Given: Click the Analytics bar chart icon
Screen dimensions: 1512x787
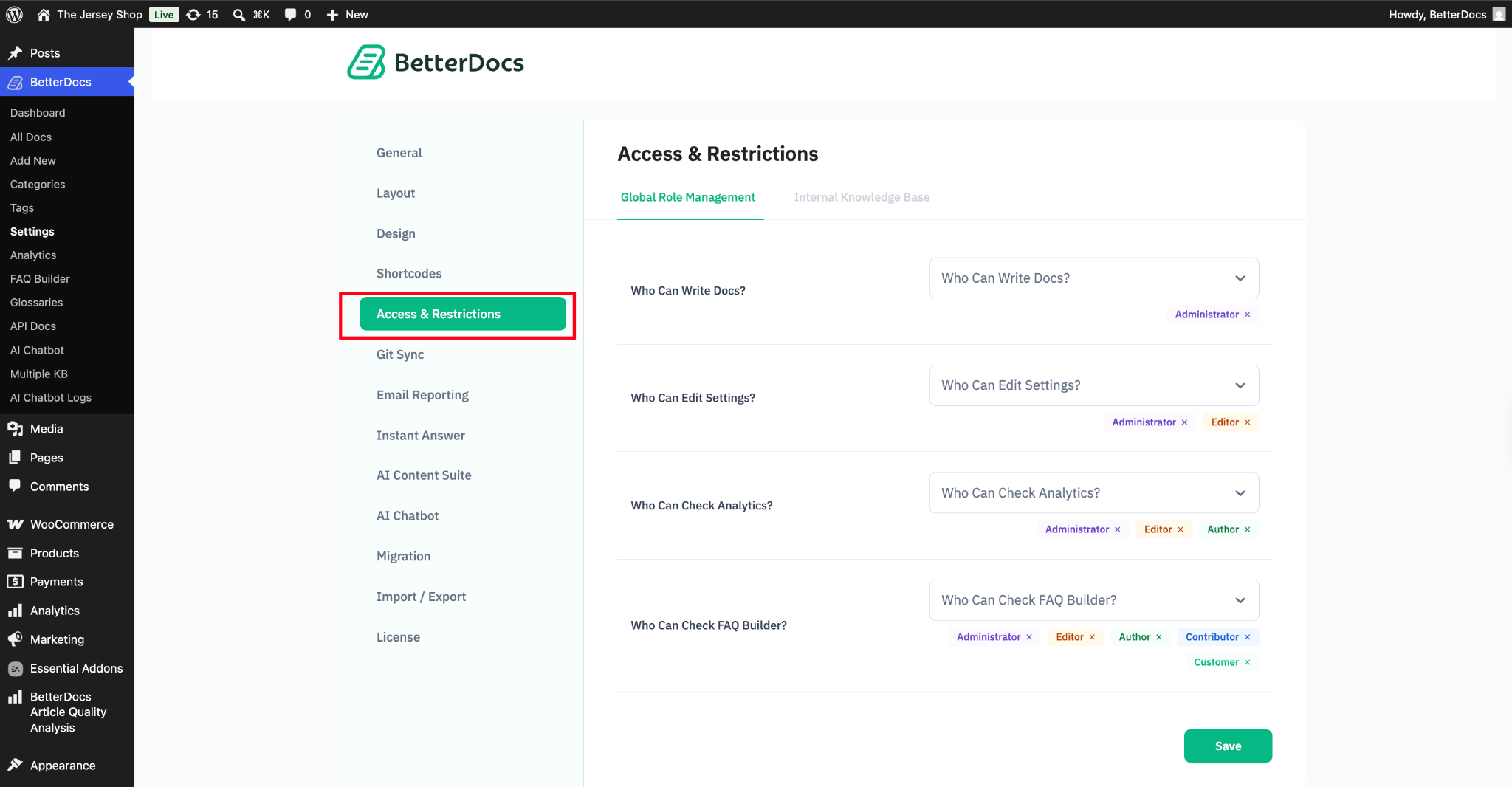Looking at the screenshot, I should pyautogui.click(x=15, y=611).
